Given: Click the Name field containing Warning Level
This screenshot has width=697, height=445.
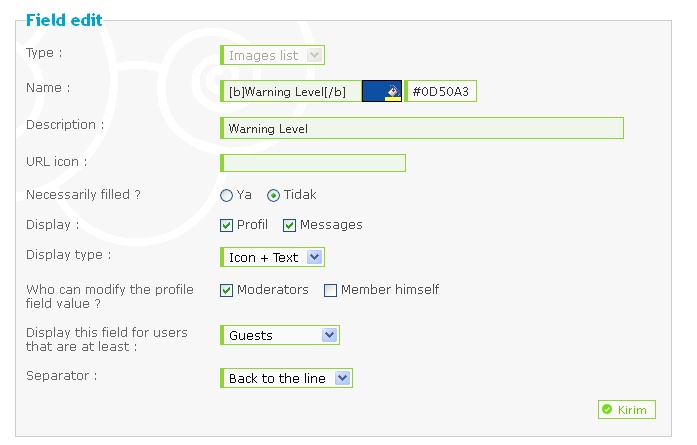Looking at the screenshot, I should click(x=291, y=92).
